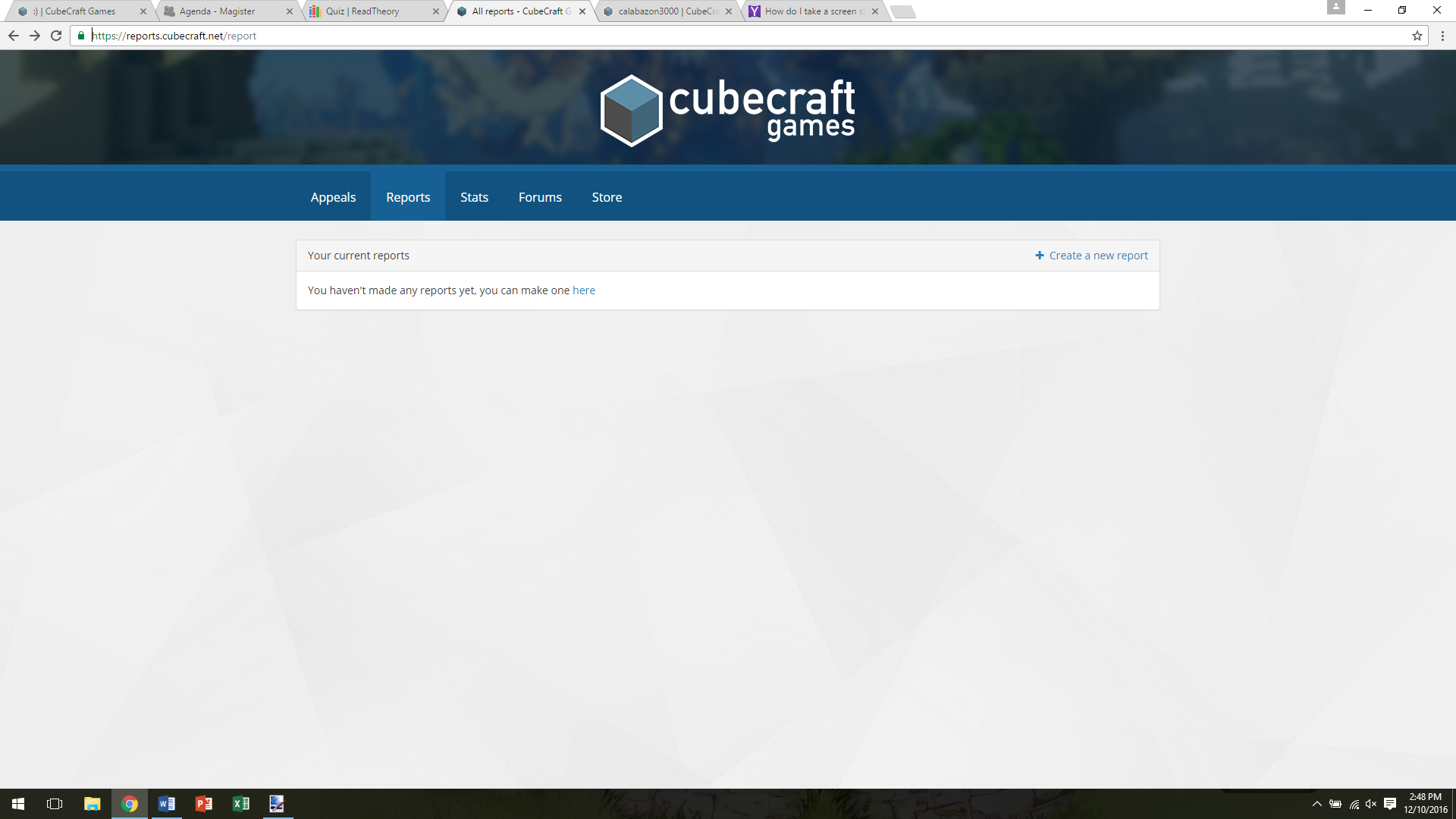Viewport: 1456px width, 819px height.
Task: Click the CubeCraft Games cube logo
Action: (x=631, y=111)
